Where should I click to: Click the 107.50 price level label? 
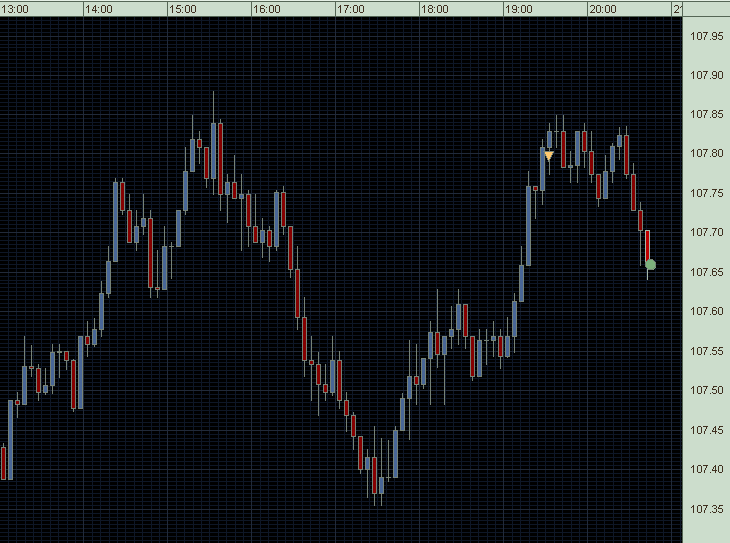[707, 390]
